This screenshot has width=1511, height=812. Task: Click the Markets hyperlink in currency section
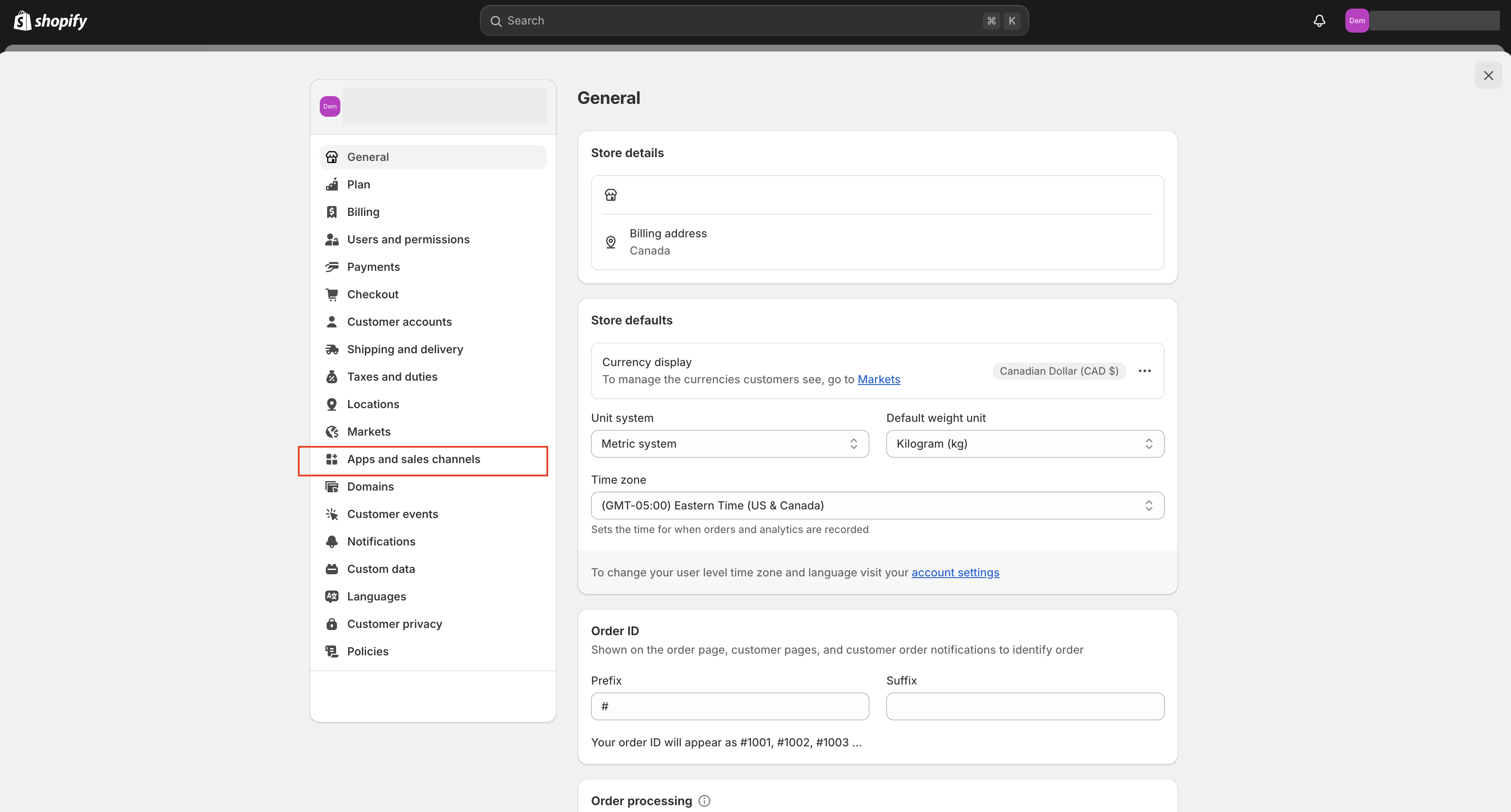878,379
